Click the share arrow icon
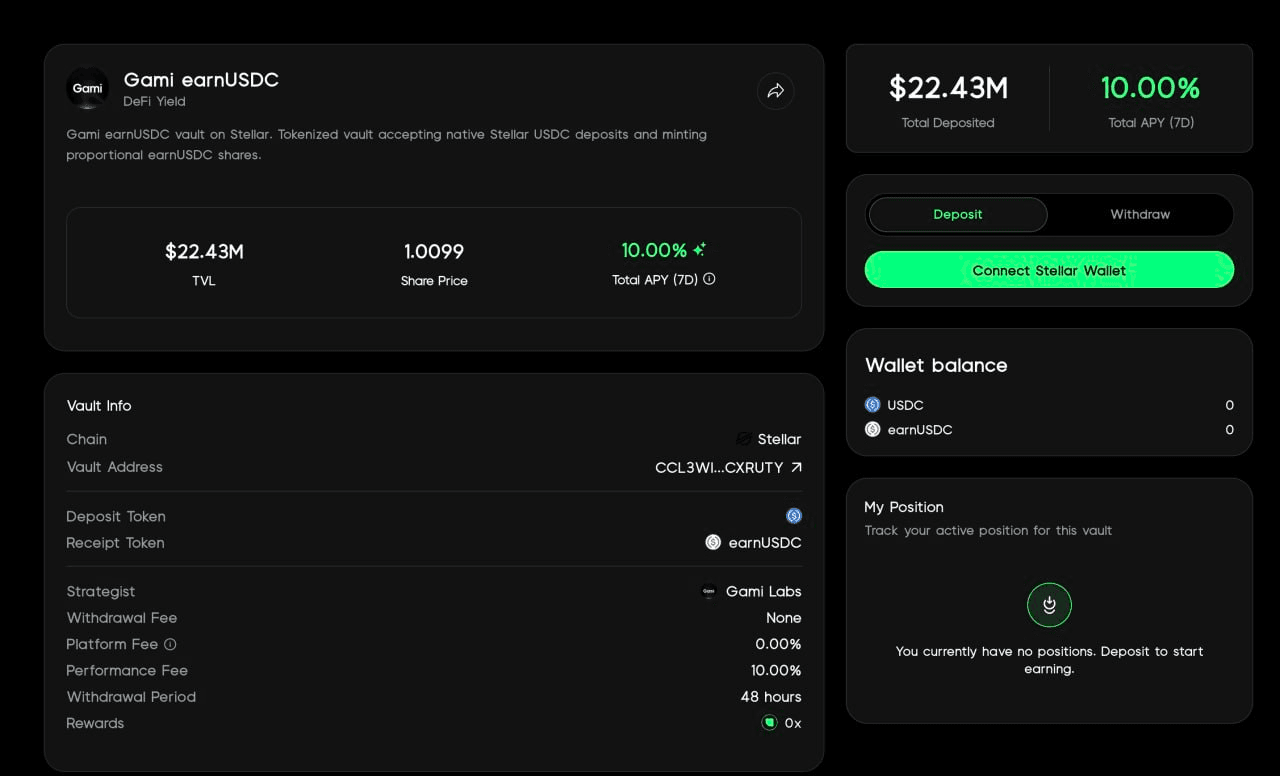This screenshot has height=776, width=1280. (776, 91)
